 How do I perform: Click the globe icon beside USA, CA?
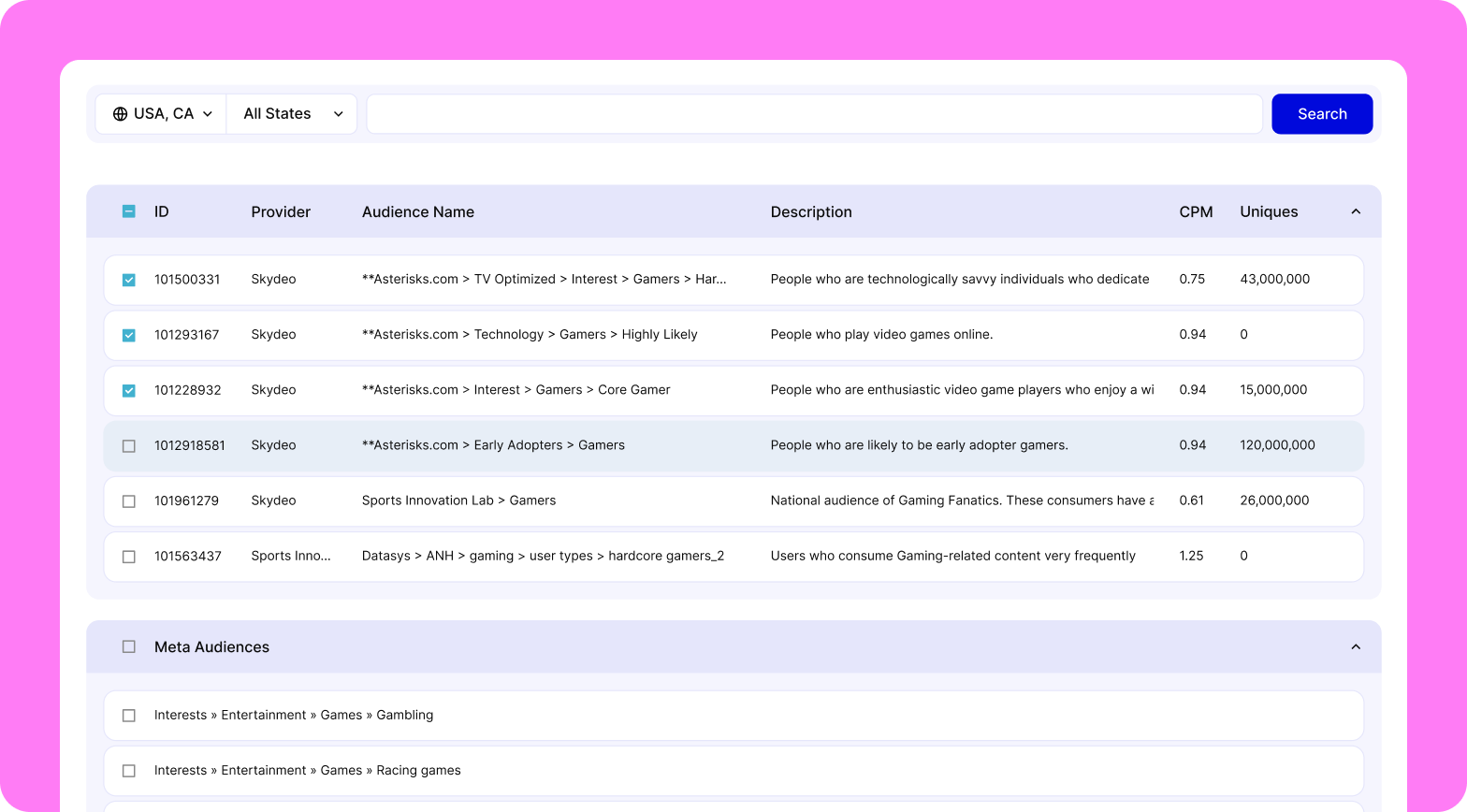click(120, 114)
